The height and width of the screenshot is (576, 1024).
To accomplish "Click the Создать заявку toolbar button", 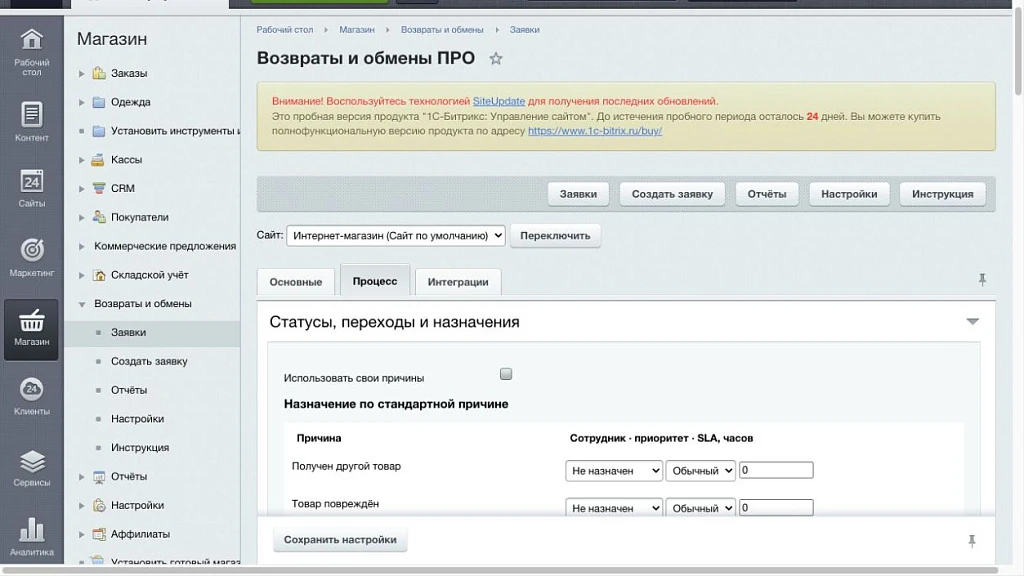I will (x=672, y=194).
